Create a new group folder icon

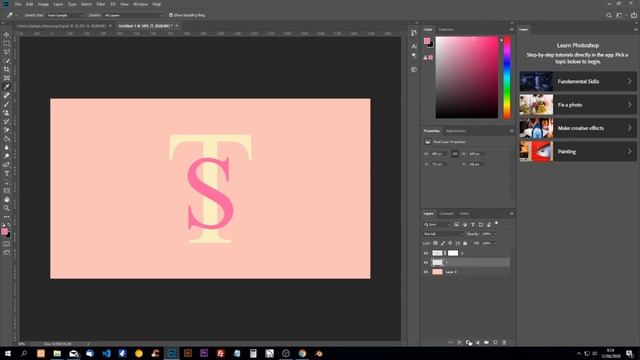click(x=487, y=342)
